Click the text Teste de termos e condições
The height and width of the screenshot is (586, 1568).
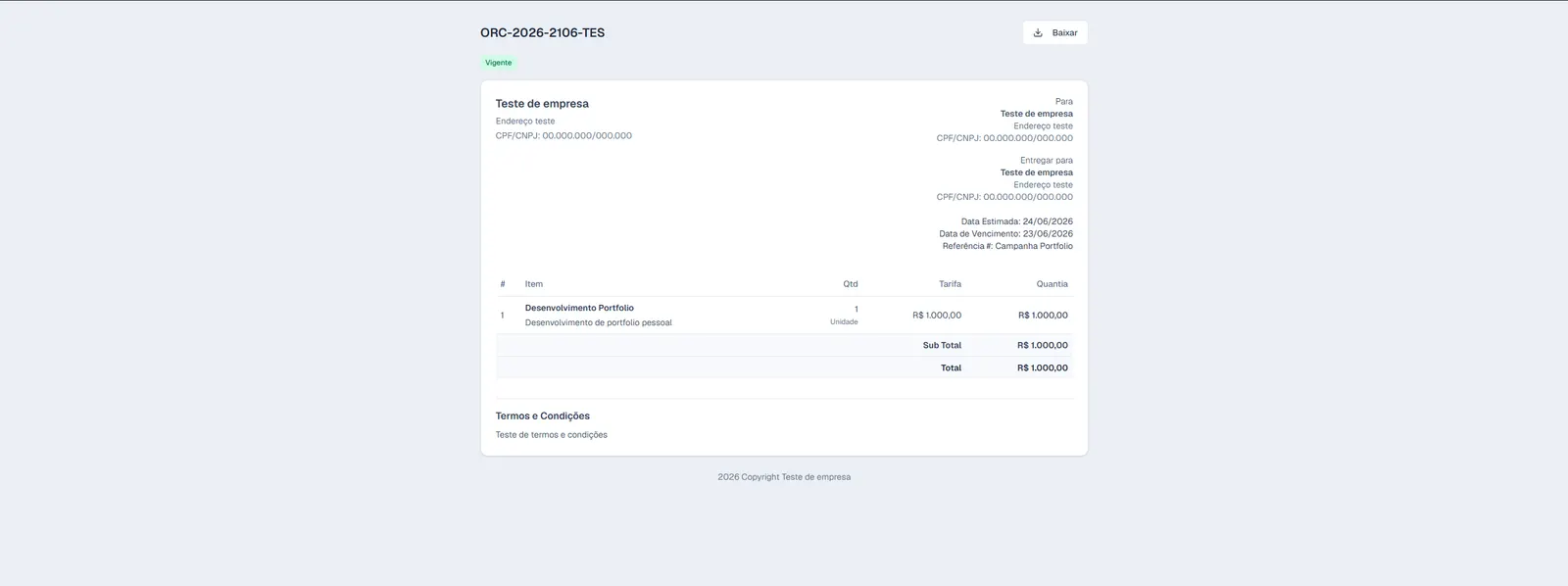click(x=551, y=435)
